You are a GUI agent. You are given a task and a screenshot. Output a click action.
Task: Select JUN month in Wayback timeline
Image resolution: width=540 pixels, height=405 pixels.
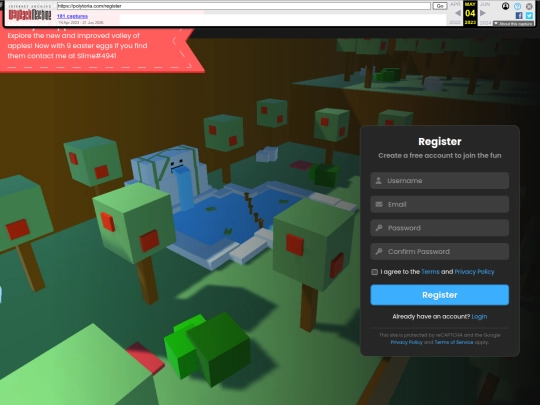click(x=485, y=4)
